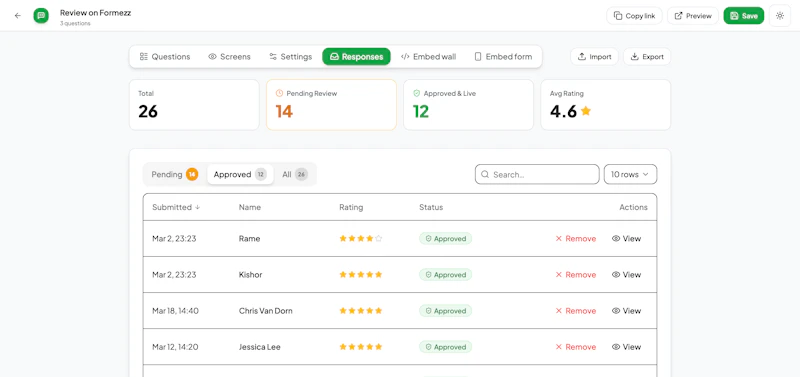Go to the Settings tab

pyautogui.click(x=290, y=57)
